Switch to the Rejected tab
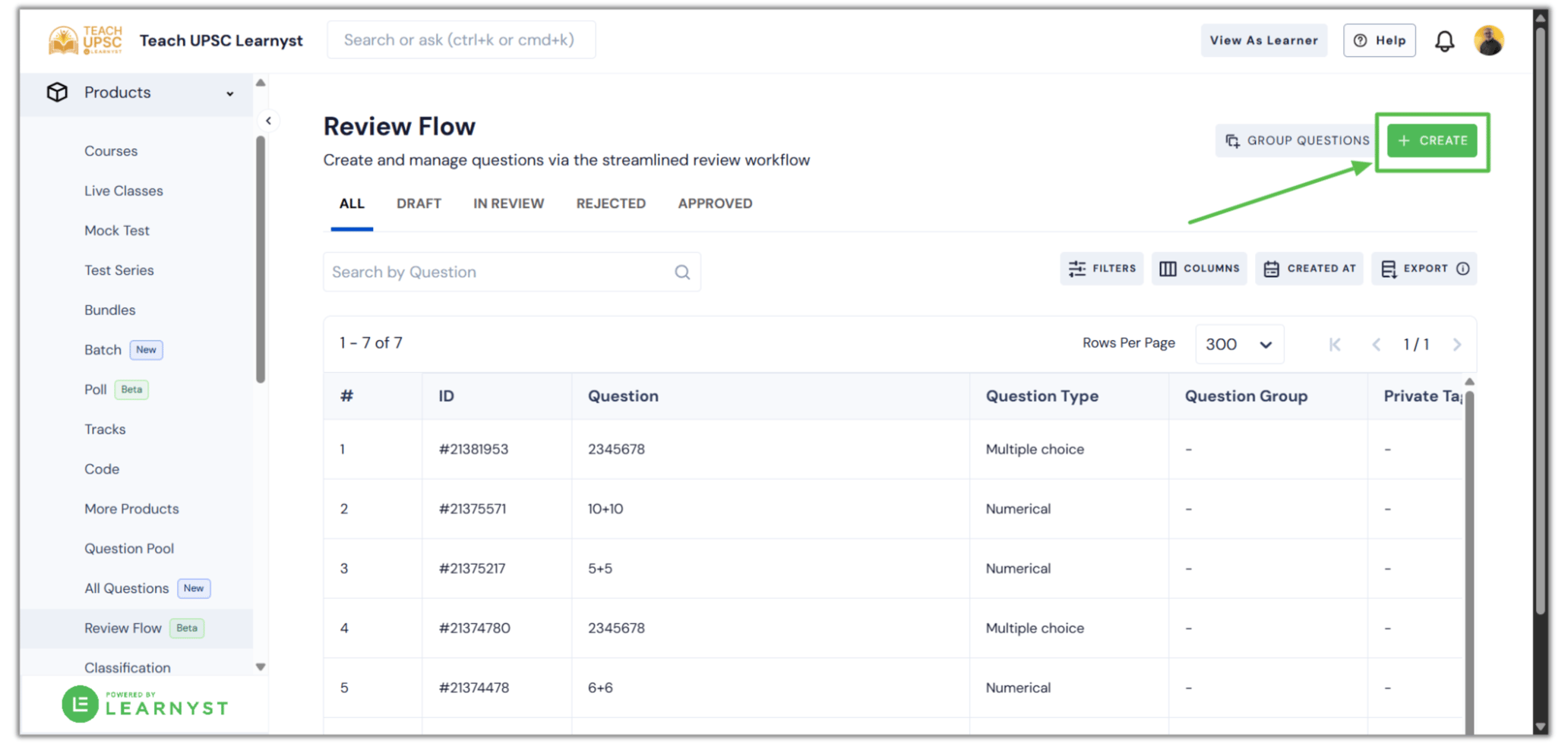Viewport: 1568px width, 744px height. 611,203
